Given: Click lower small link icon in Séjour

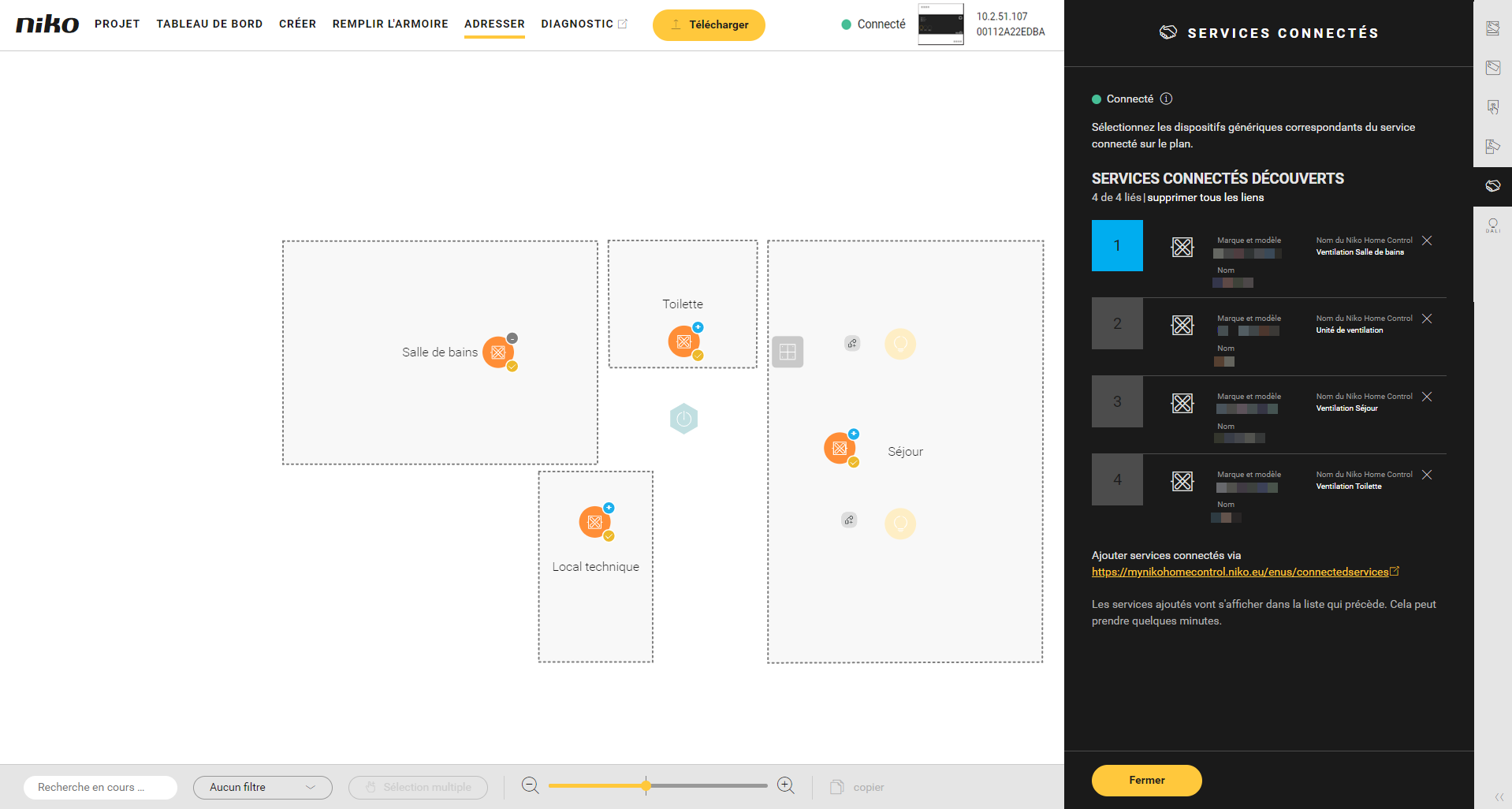Looking at the screenshot, I should [849, 520].
